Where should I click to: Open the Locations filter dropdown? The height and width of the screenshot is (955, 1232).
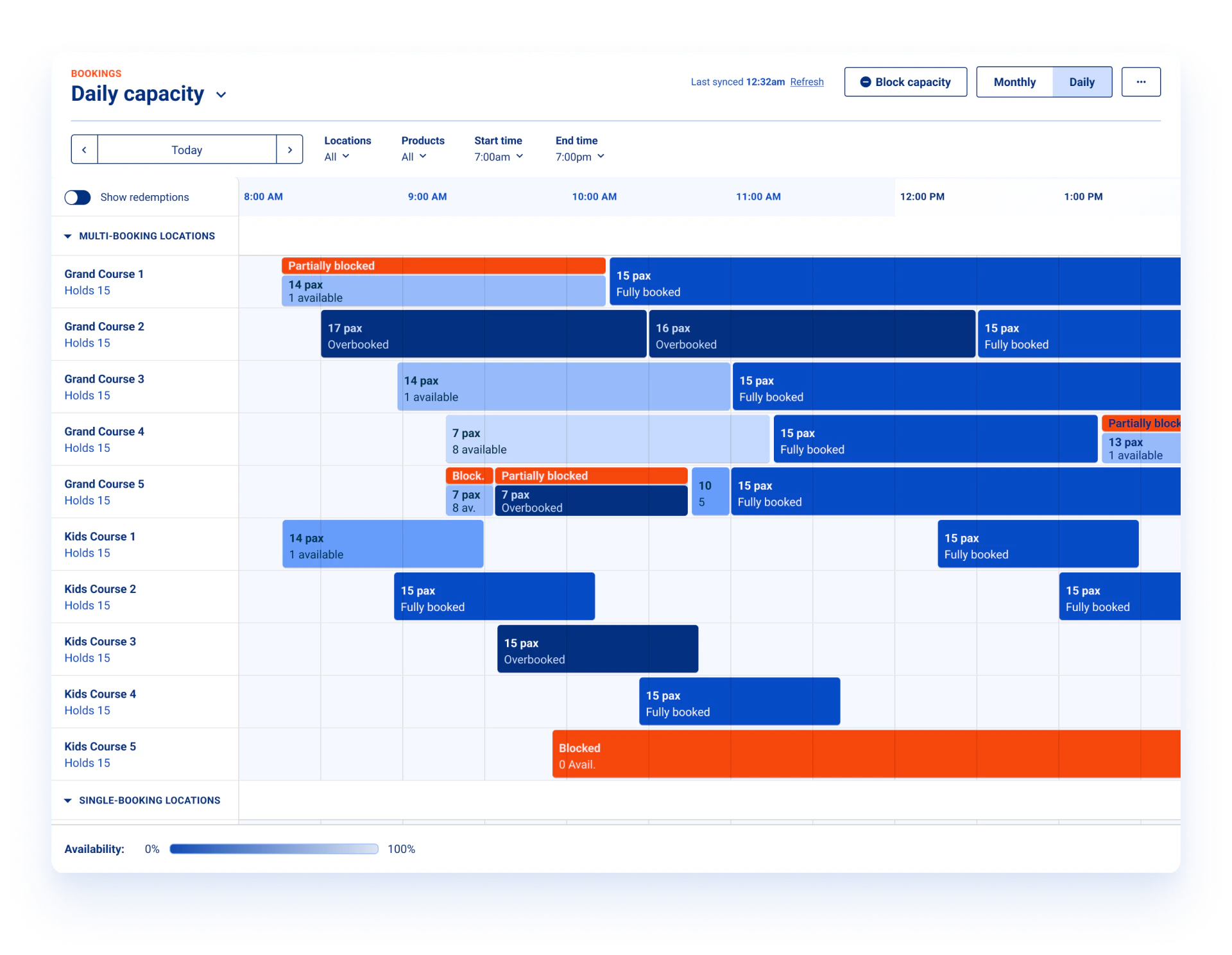[337, 157]
